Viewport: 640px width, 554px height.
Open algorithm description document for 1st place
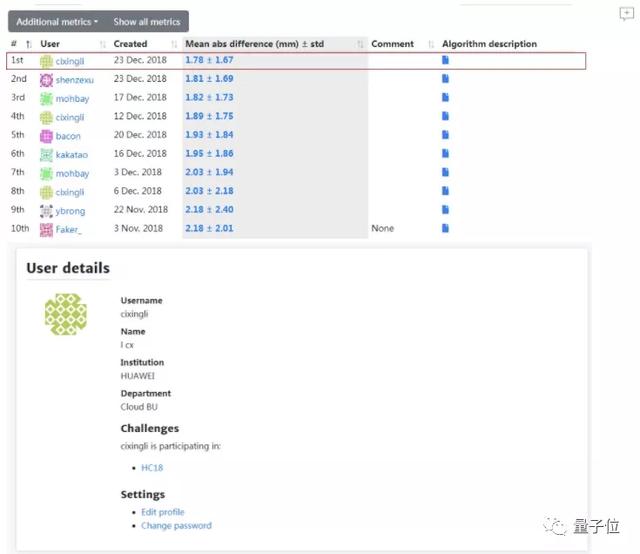click(445, 60)
